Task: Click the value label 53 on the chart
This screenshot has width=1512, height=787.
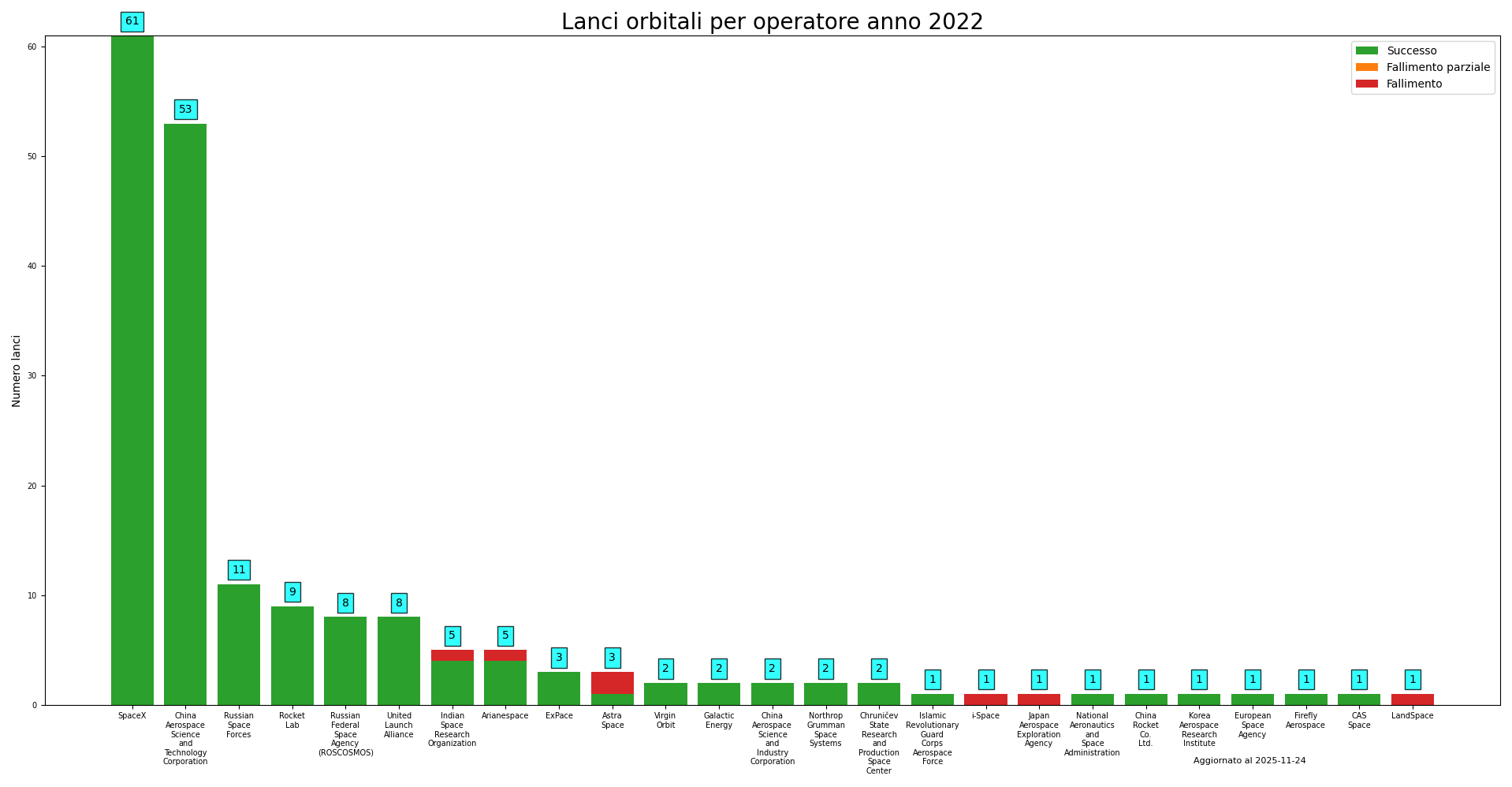Action: pyautogui.click(x=185, y=110)
